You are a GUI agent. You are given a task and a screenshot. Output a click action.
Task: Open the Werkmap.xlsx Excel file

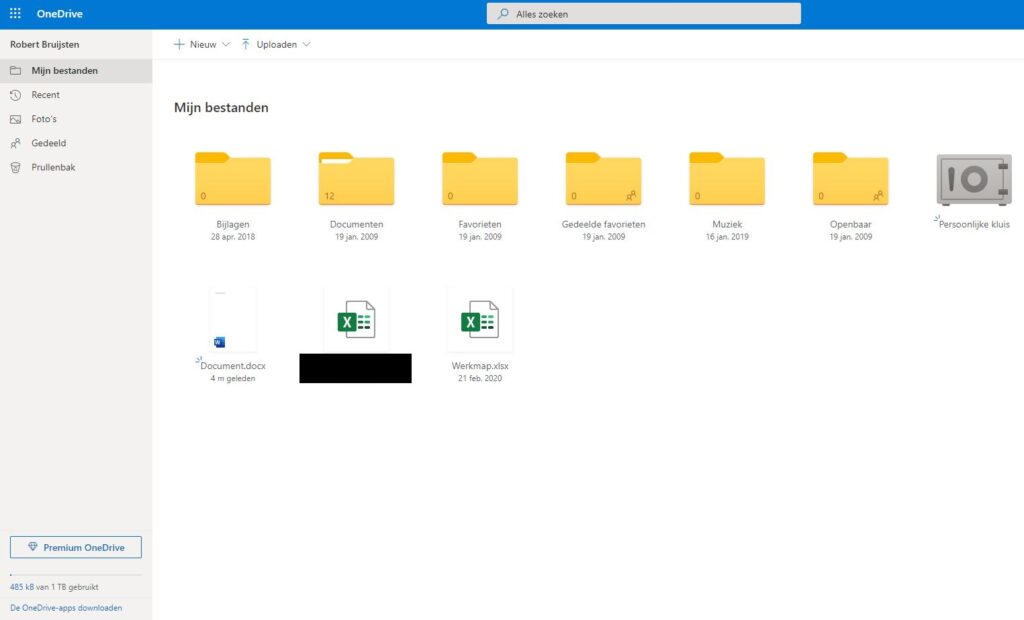click(480, 321)
